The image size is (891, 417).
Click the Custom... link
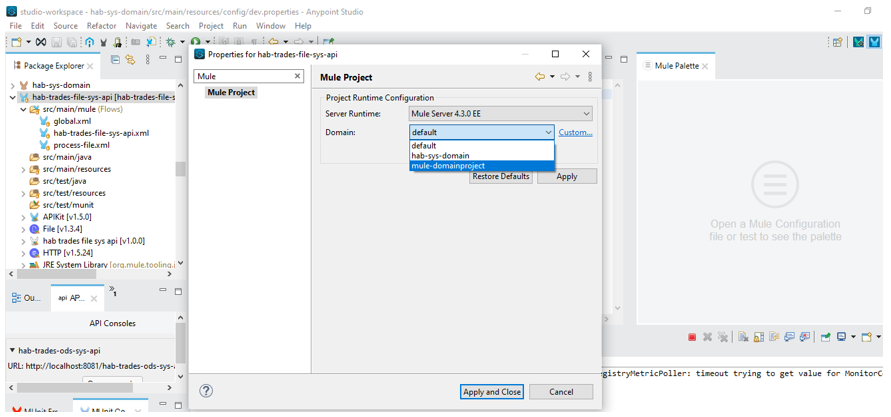576,132
